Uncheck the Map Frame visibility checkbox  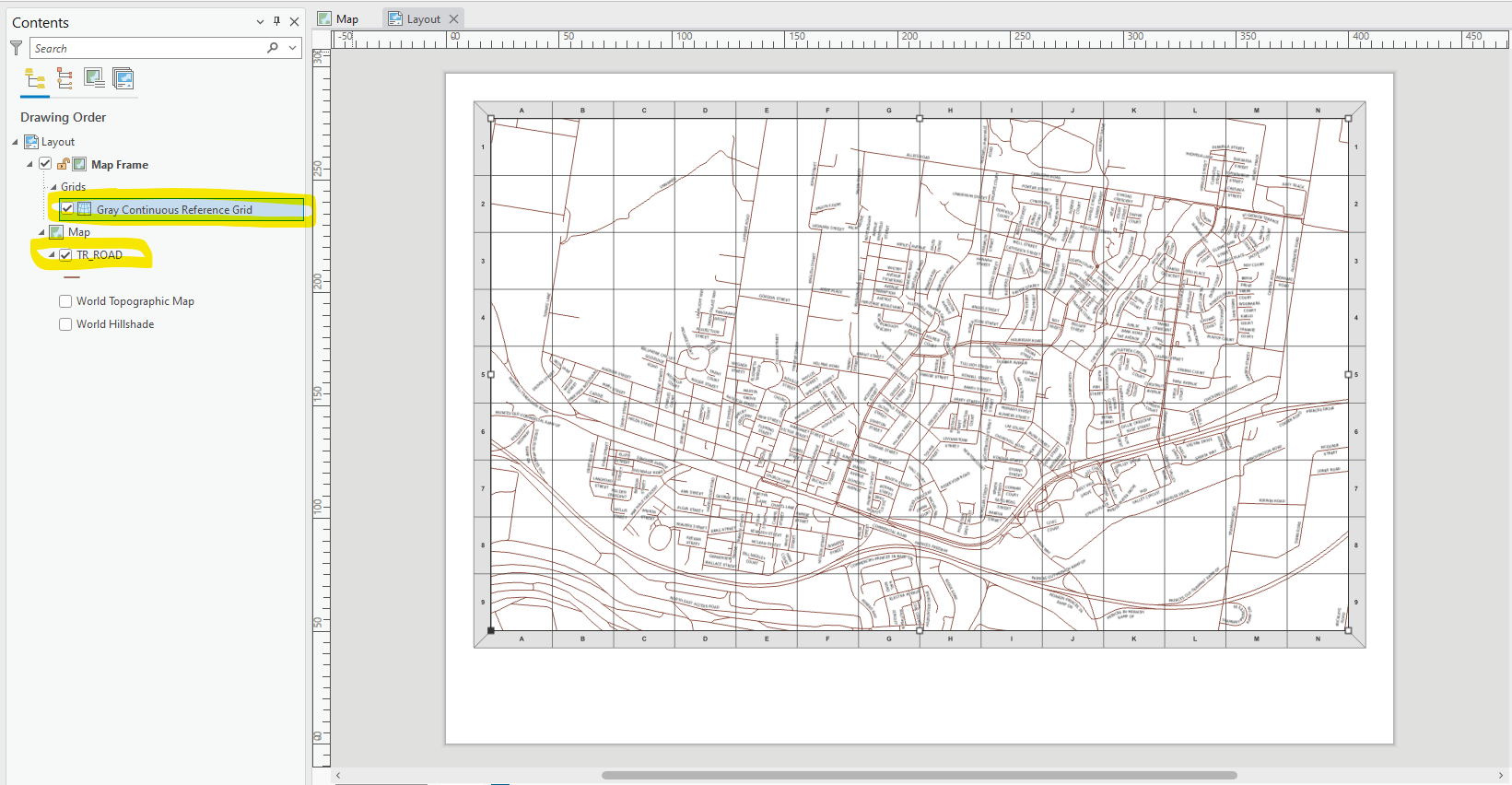point(45,164)
